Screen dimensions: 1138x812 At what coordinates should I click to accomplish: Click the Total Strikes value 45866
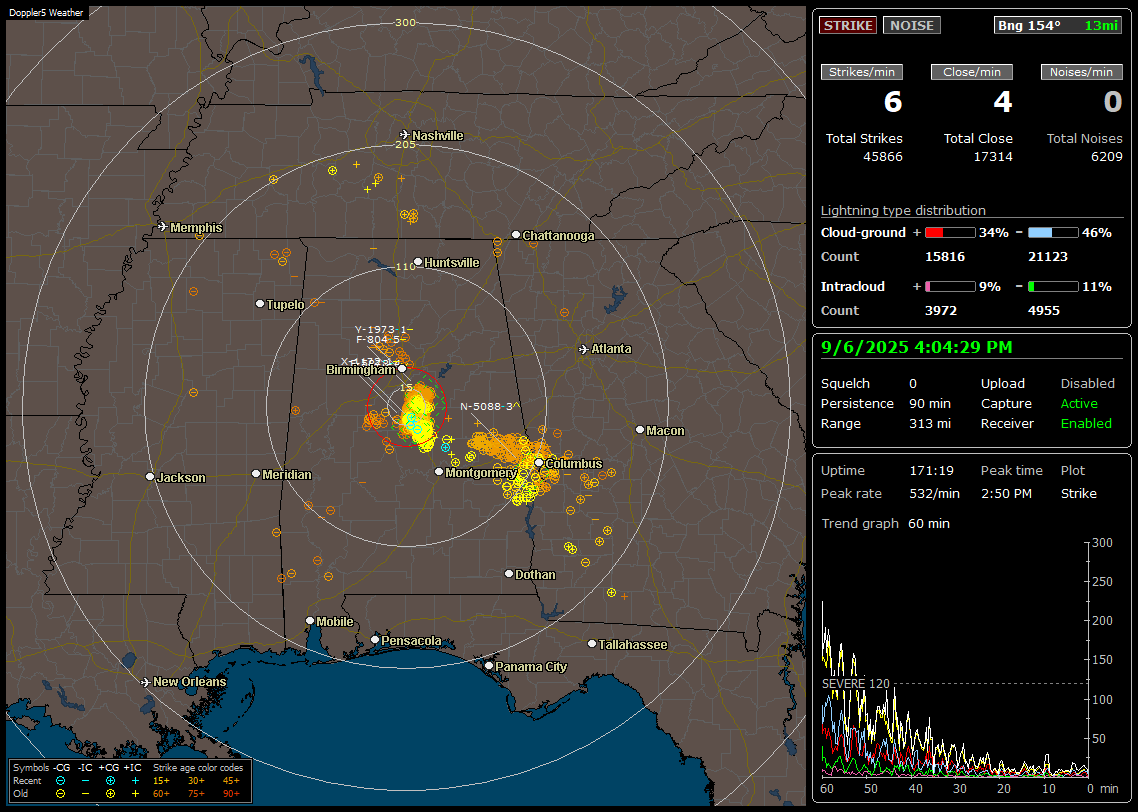[883, 157]
